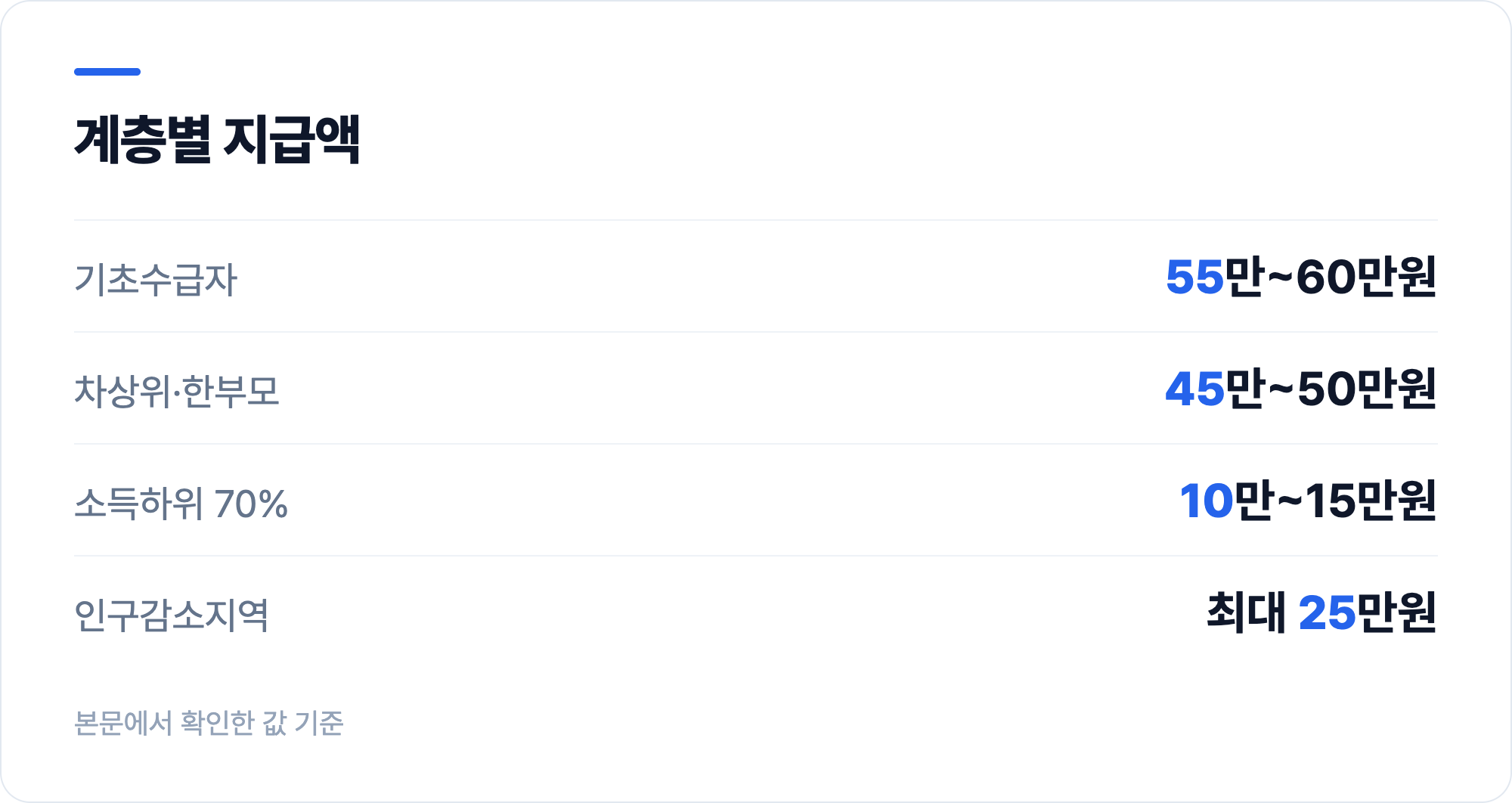The height and width of the screenshot is (803, 1512).
Task: Select the footnote 본문에서 확인한 값 기준
Action: click(209, 723)
